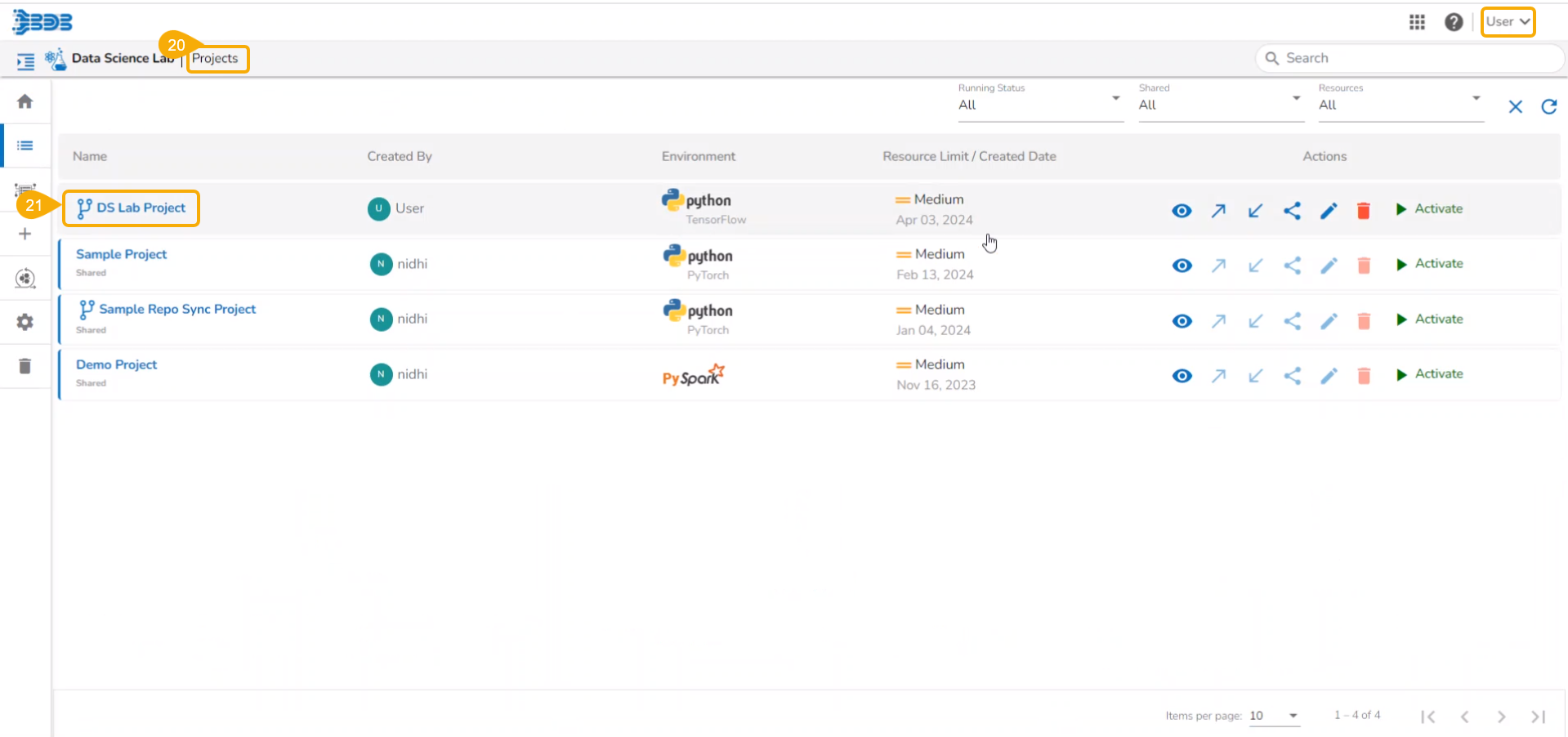The image size is (1568, 737).
Task: Go to the home icon in the sidebar
Action: (25, 101)
